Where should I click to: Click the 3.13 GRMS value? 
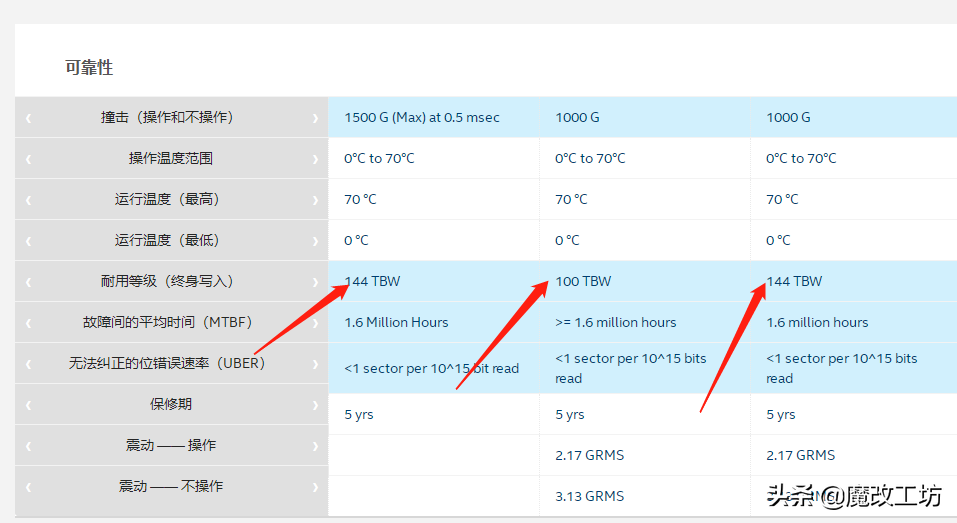pos(589,497)
